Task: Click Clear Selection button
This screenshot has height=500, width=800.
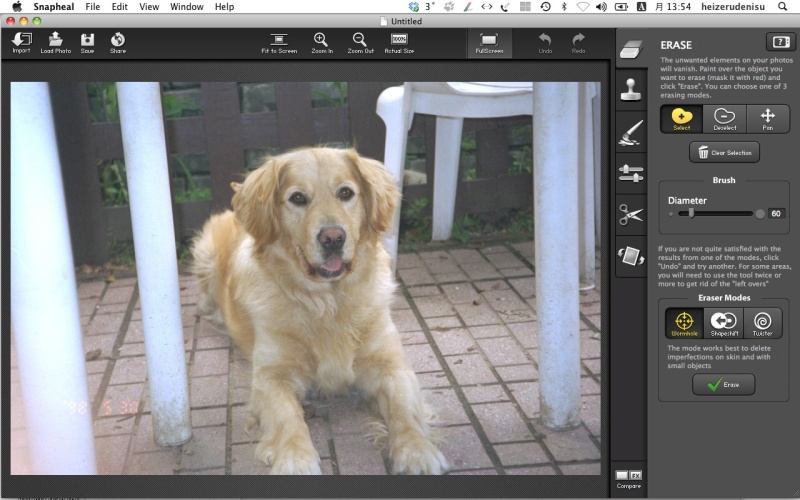Action: tap(724, 153)
